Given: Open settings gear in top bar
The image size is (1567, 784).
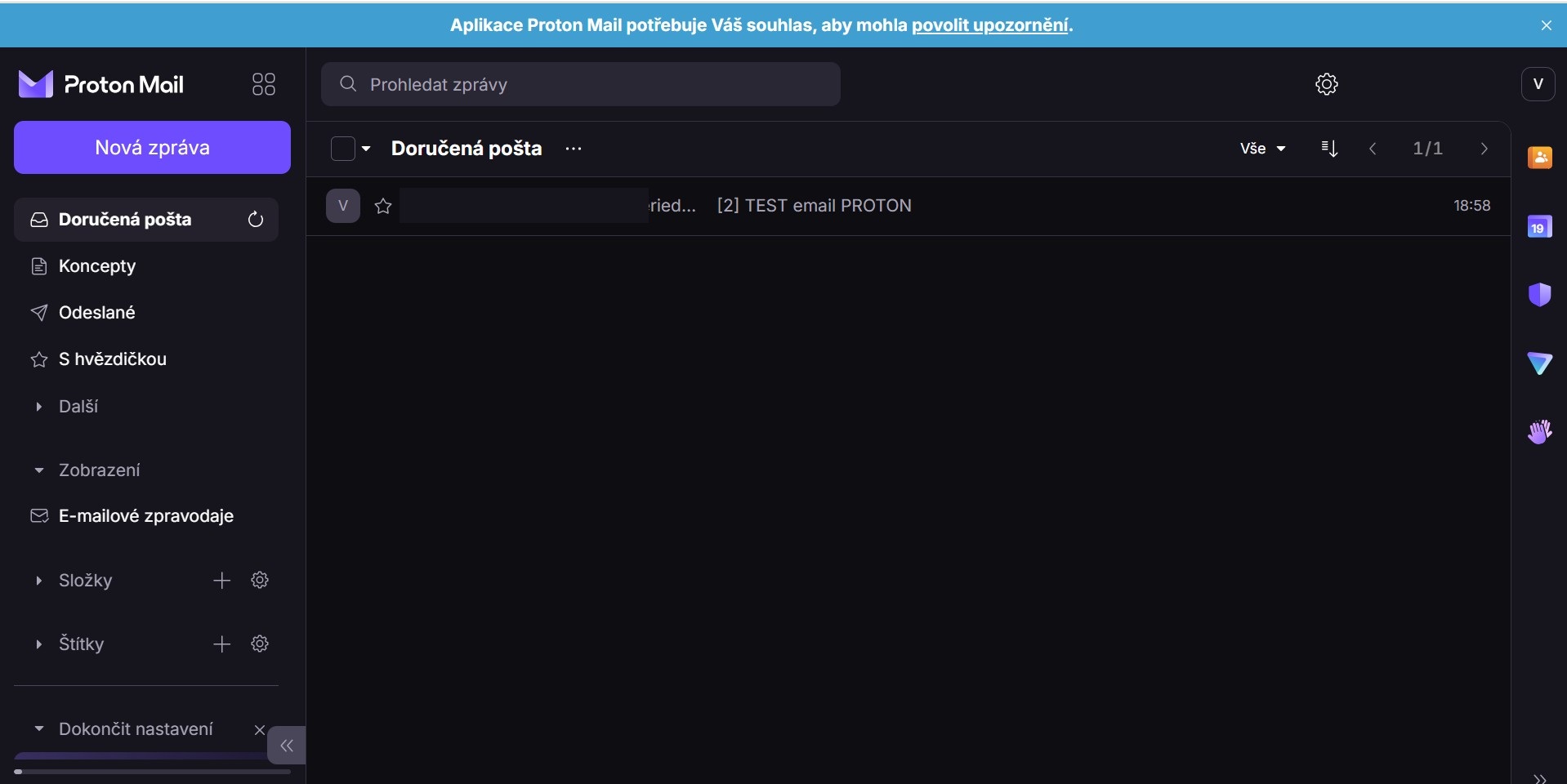Looking at the screenshot, I should 1327,84.
